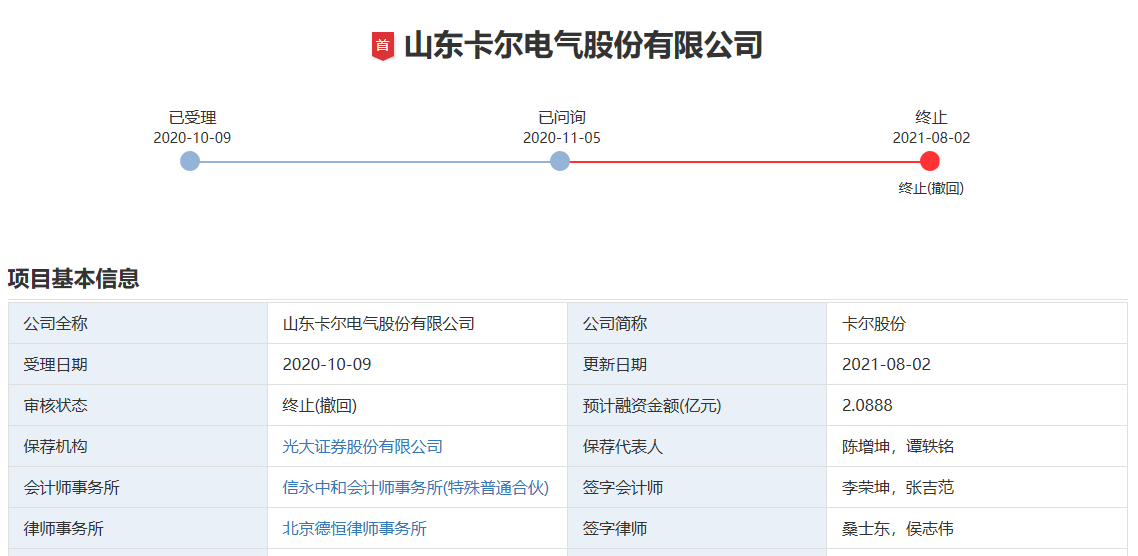Click the 预计融资金额(亿元) label cell
This screenshot has width=1138, height=556.
(697, 406)
